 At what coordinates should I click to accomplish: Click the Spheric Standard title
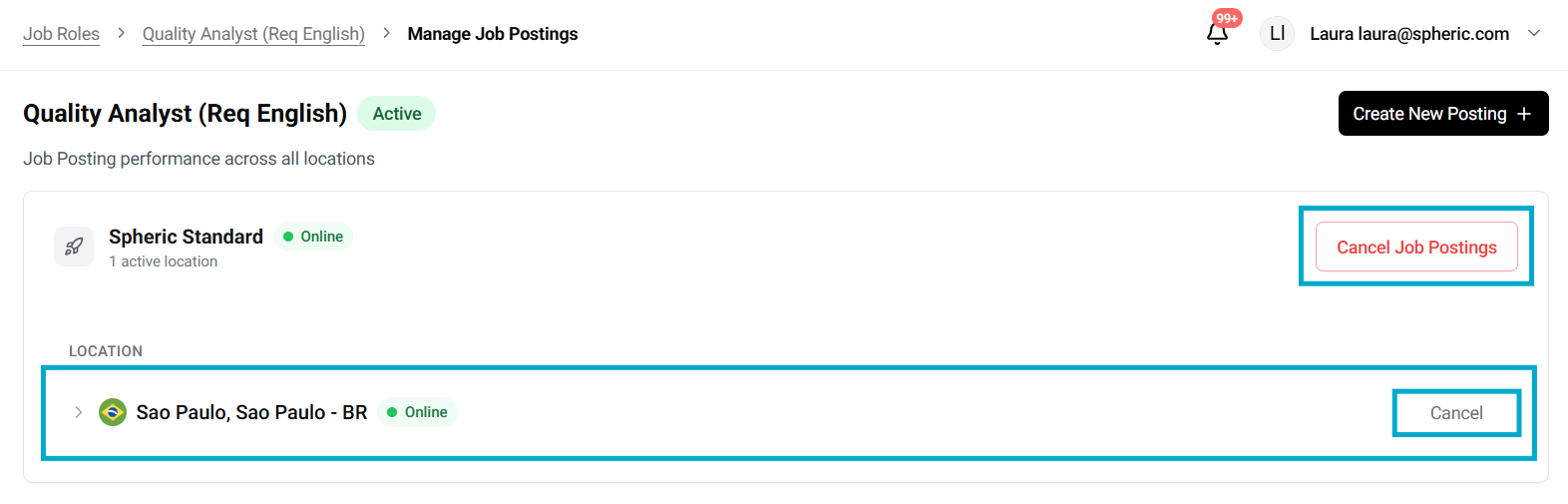186,237
